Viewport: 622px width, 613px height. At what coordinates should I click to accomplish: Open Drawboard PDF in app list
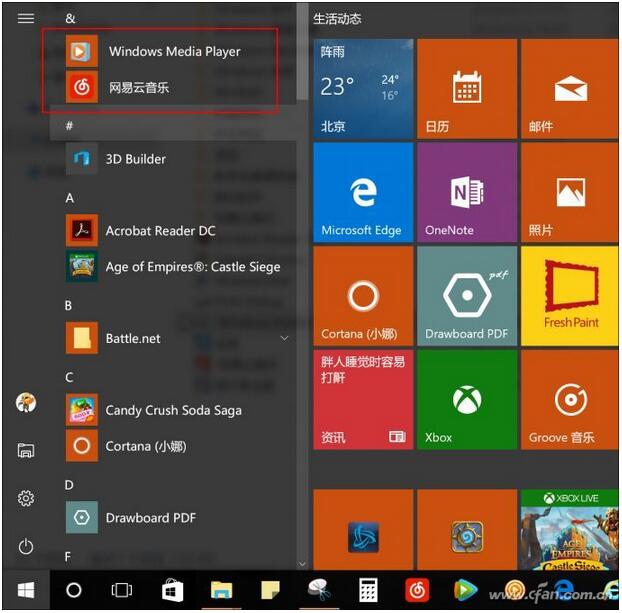pos(150,518)
